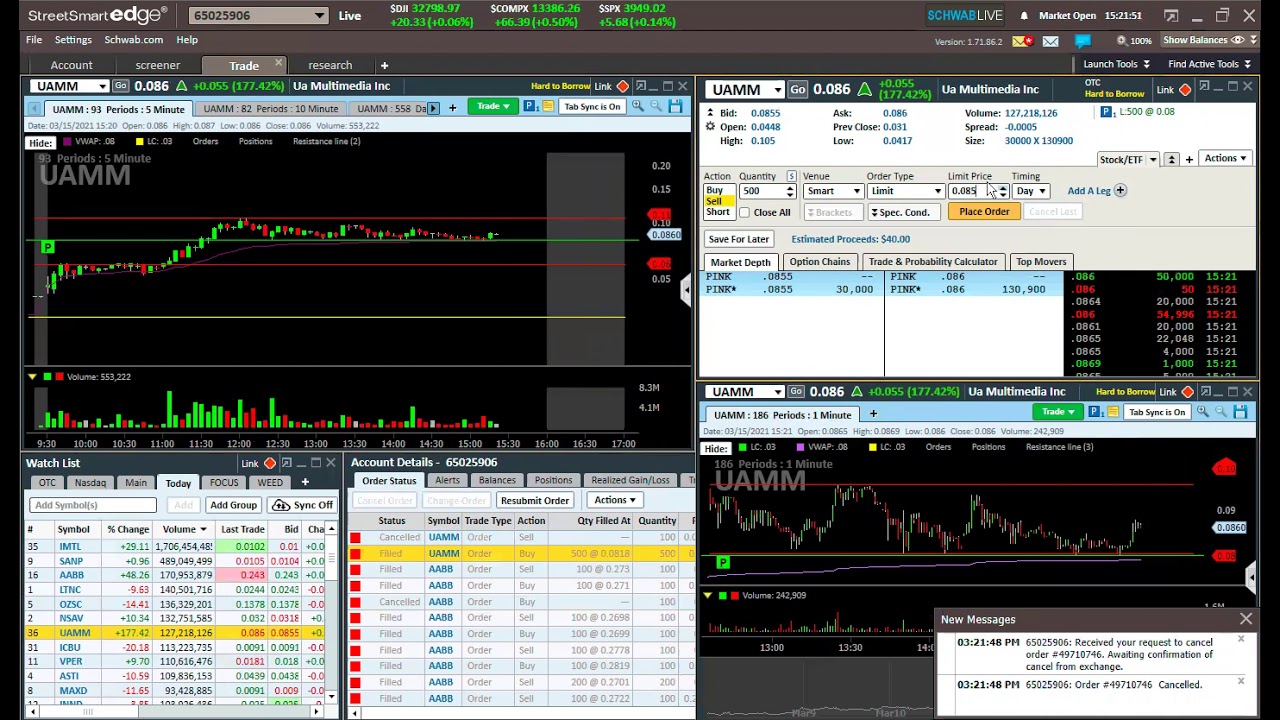Screen dimensions: 1280x720
Task: Switch to the Balances tab in Account Details
Action: pos(497,481)
